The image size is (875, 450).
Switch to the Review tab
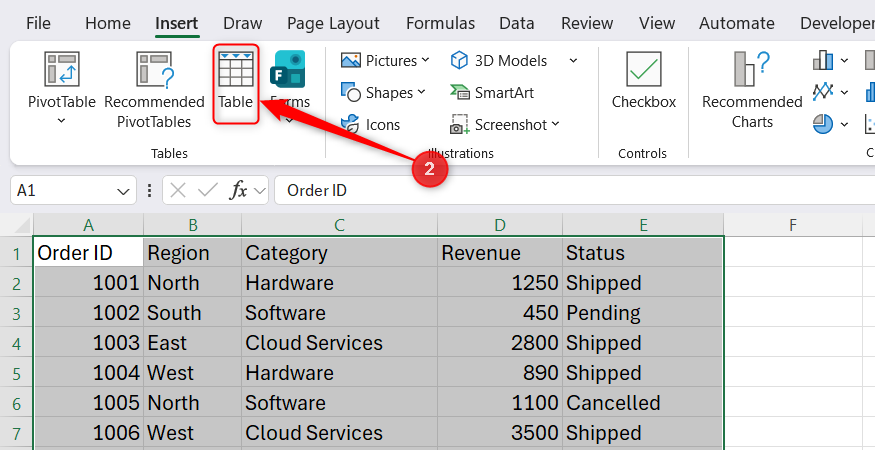coord(587,23)
